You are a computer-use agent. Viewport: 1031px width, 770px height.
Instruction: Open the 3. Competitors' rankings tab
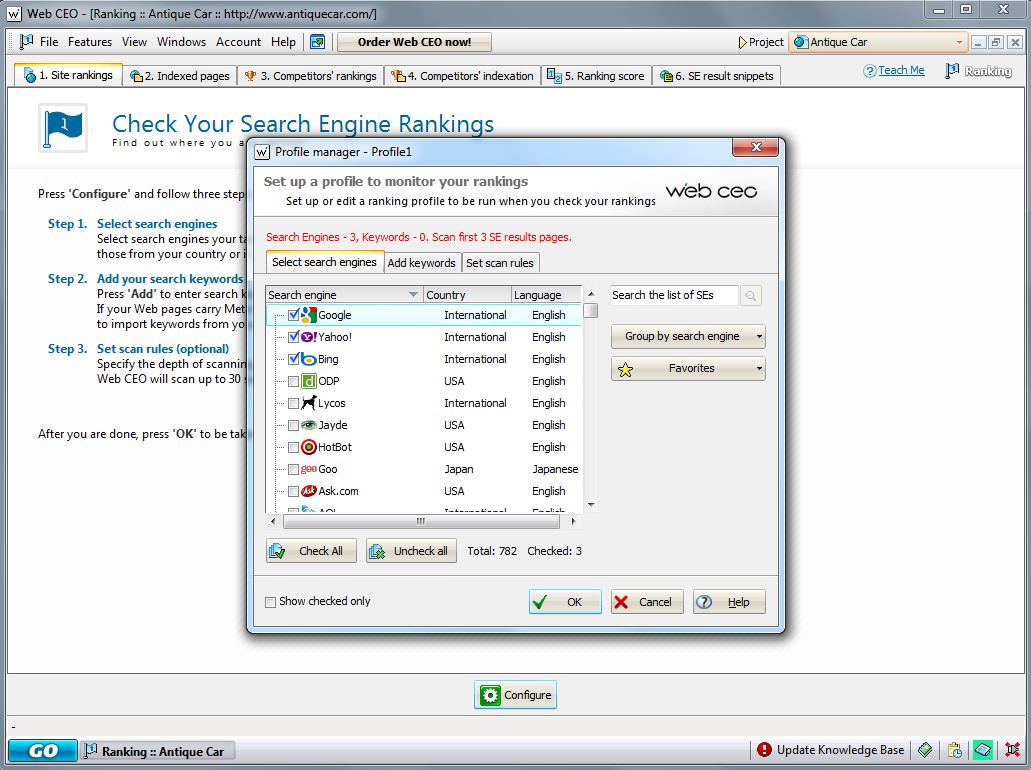310,76
